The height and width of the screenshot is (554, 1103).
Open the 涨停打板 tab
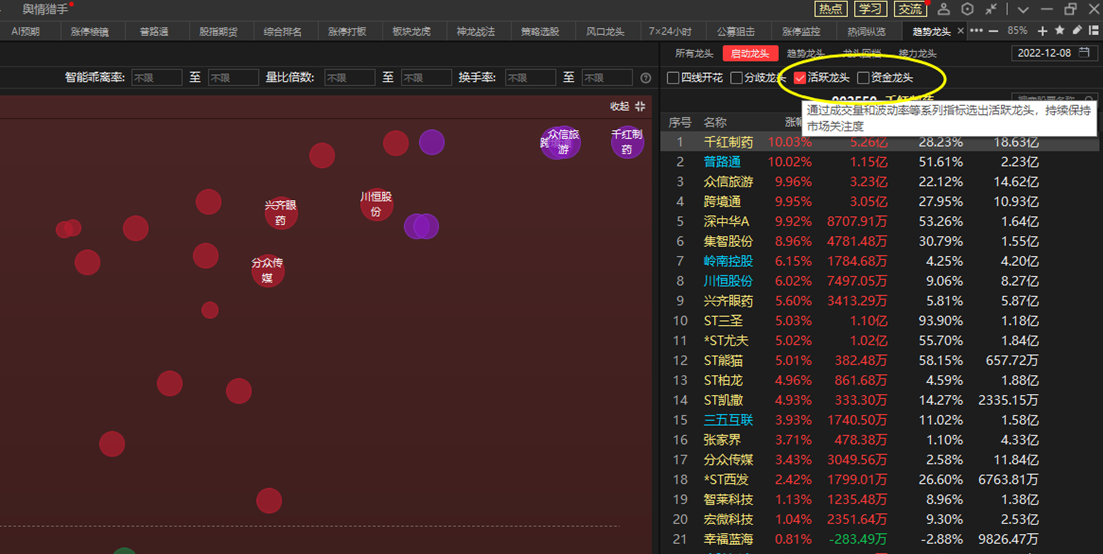(x=347, y=32)
